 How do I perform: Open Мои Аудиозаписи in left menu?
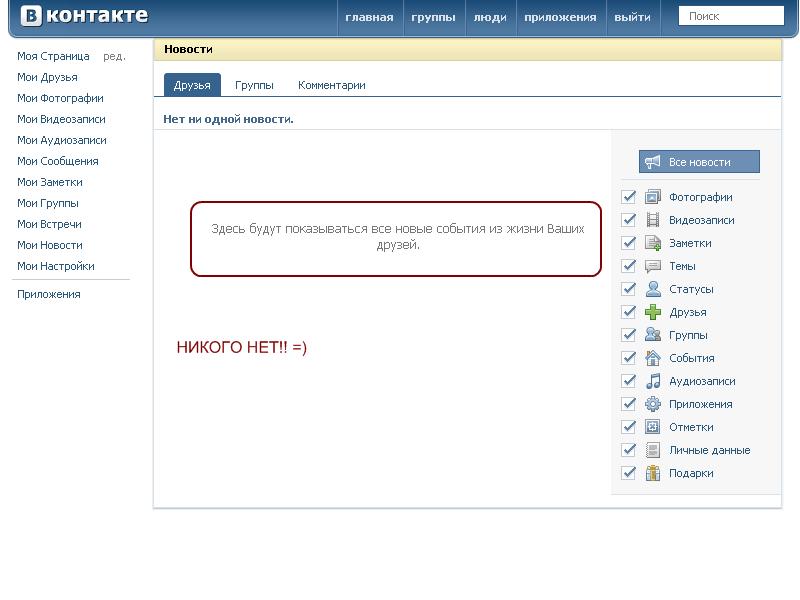(x=62, y=140)
